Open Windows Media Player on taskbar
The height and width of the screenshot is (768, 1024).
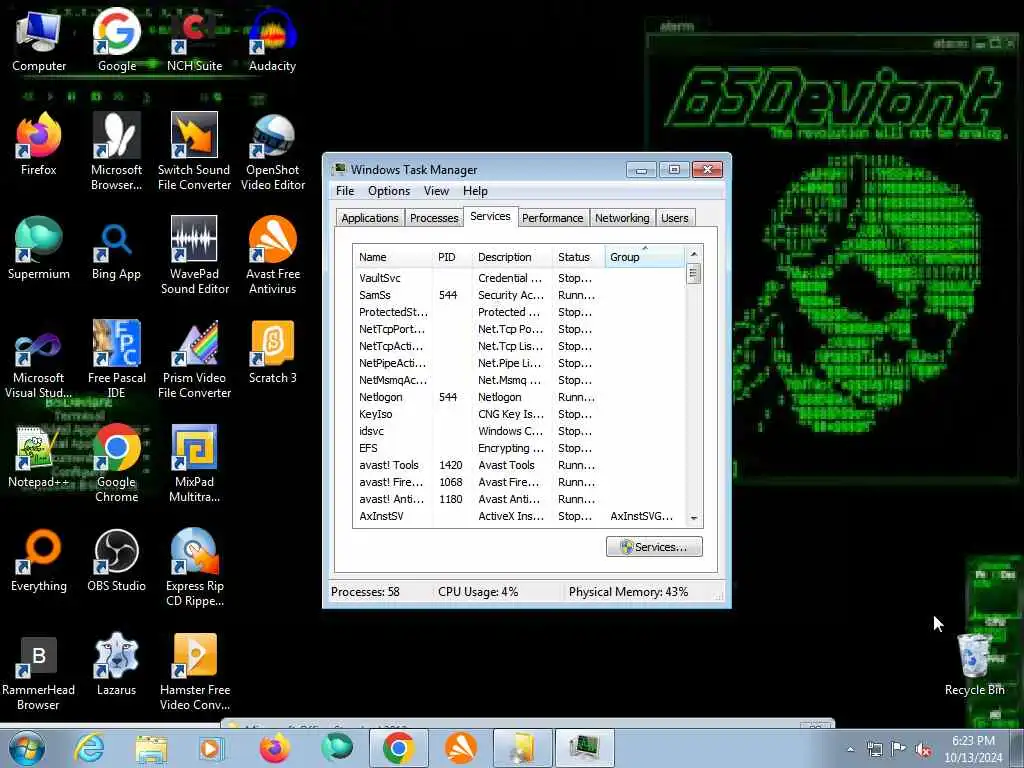tap(212, 748)
